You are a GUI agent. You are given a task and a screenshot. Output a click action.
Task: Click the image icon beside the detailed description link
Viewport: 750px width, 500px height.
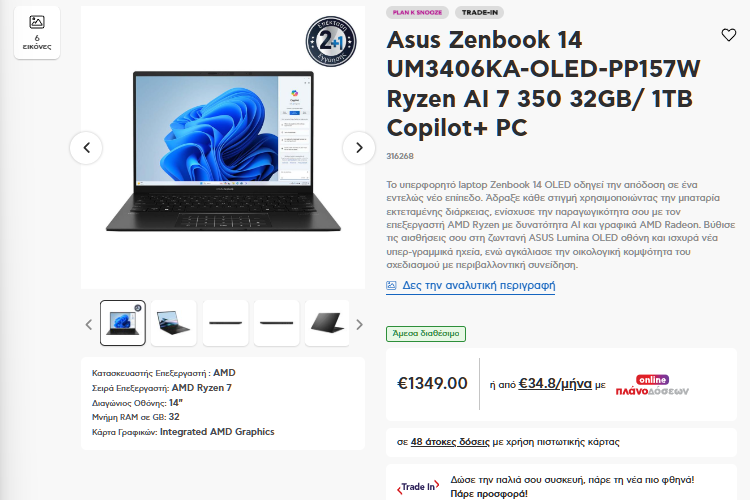tap(391, 286)
